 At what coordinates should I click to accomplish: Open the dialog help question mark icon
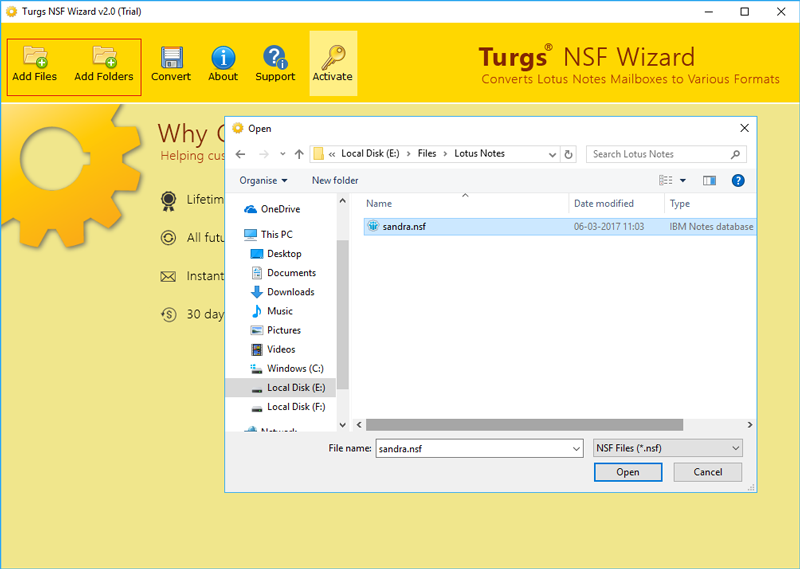(x=738, y=181)
